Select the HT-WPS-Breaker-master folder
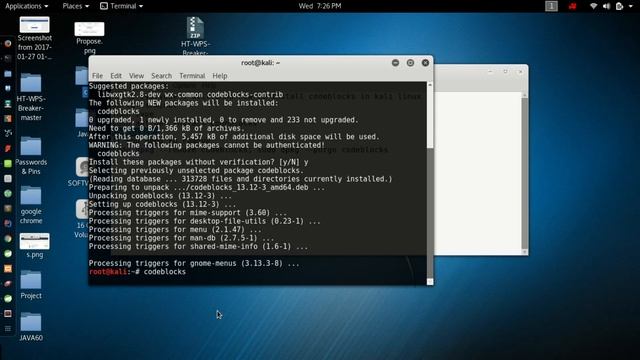The image size is (640, 360). 31,97
